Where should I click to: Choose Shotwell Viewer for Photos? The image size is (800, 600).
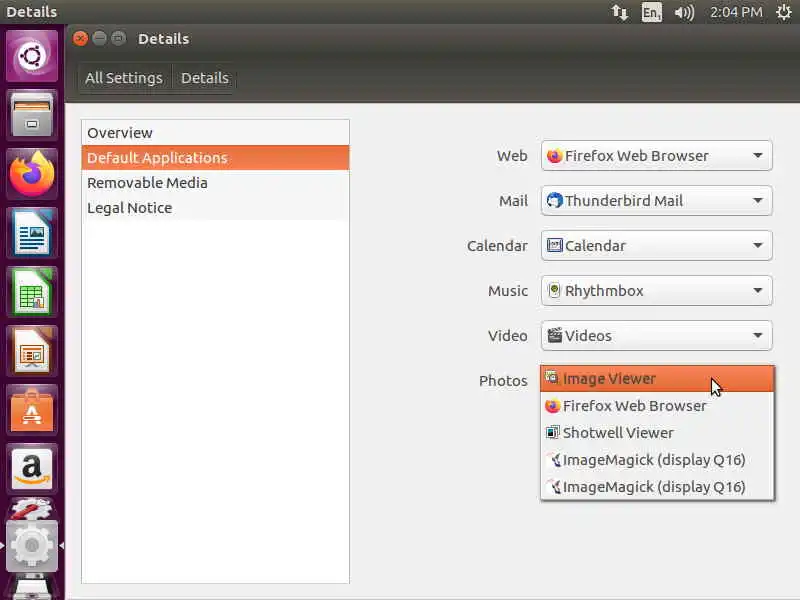pyautogui.click(x=657, y=433)
